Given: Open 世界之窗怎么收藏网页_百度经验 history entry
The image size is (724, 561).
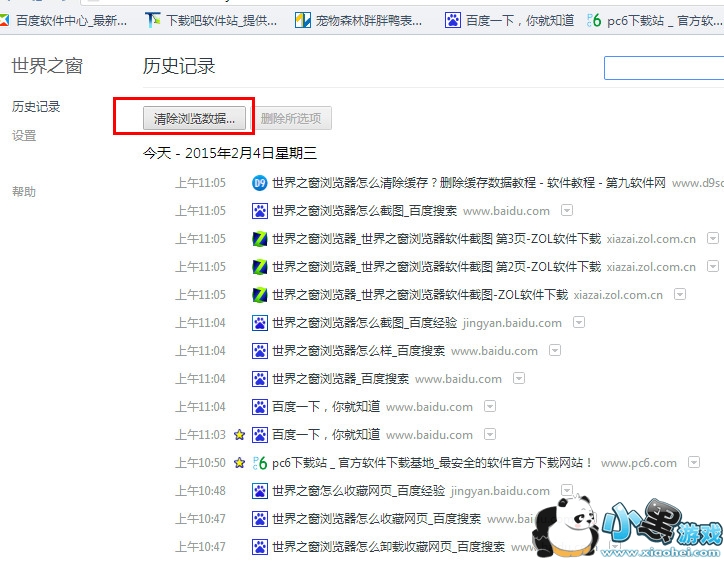Looking at the screenshot, I should point(358,491).
